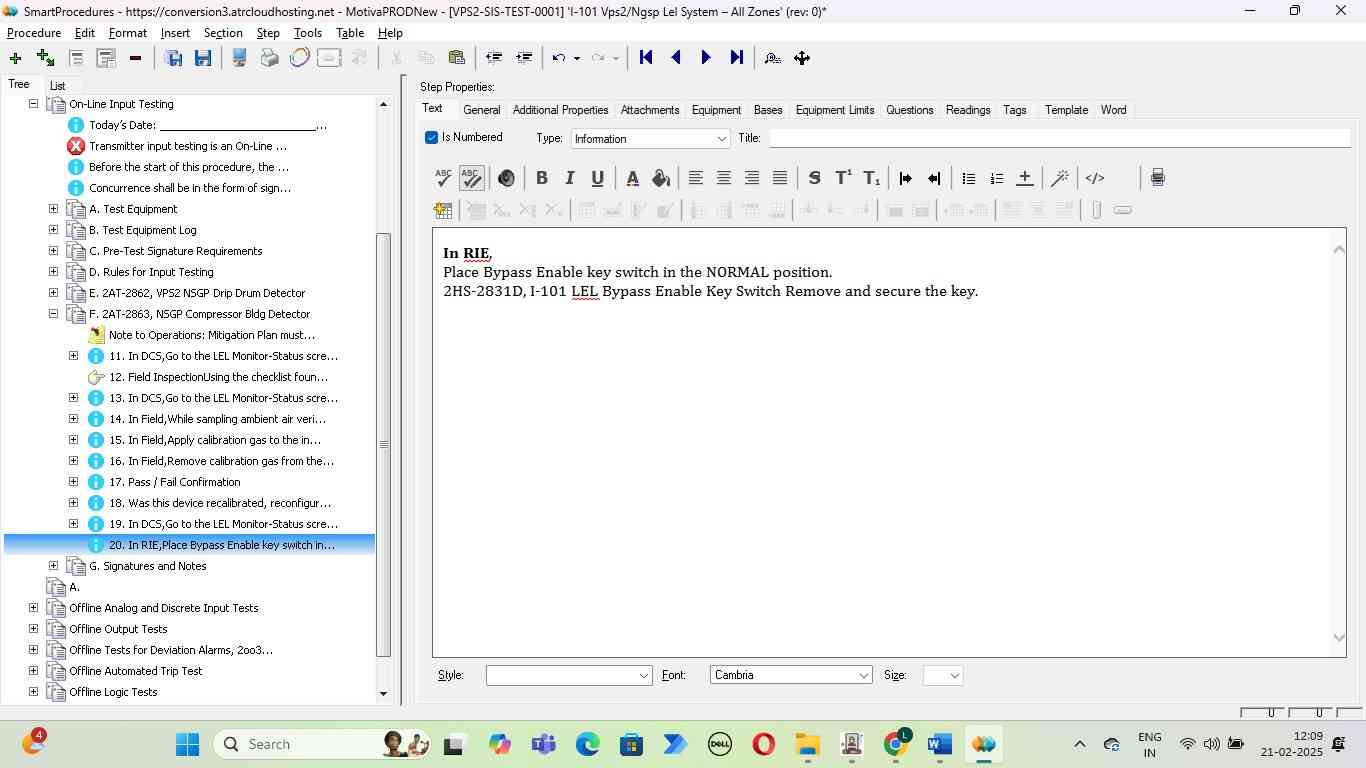This screenshot has width=1366, height=768.
Task: Collapse On-Line Input Testing node
Action: tap(33, 104)
